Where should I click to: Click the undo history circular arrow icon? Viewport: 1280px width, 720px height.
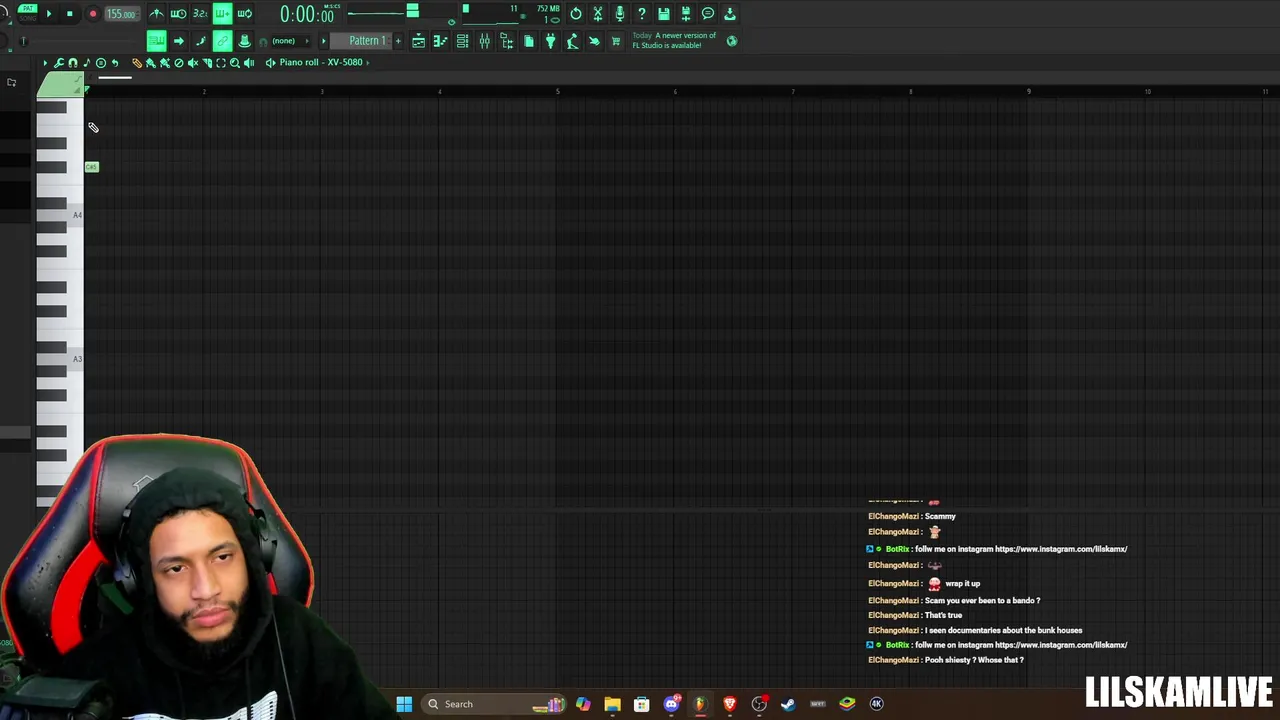(576, 14)
